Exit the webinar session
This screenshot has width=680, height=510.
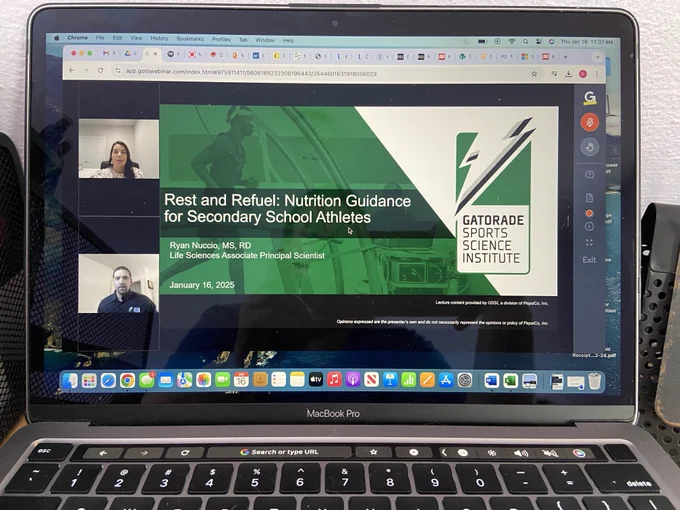click(589, 259)
